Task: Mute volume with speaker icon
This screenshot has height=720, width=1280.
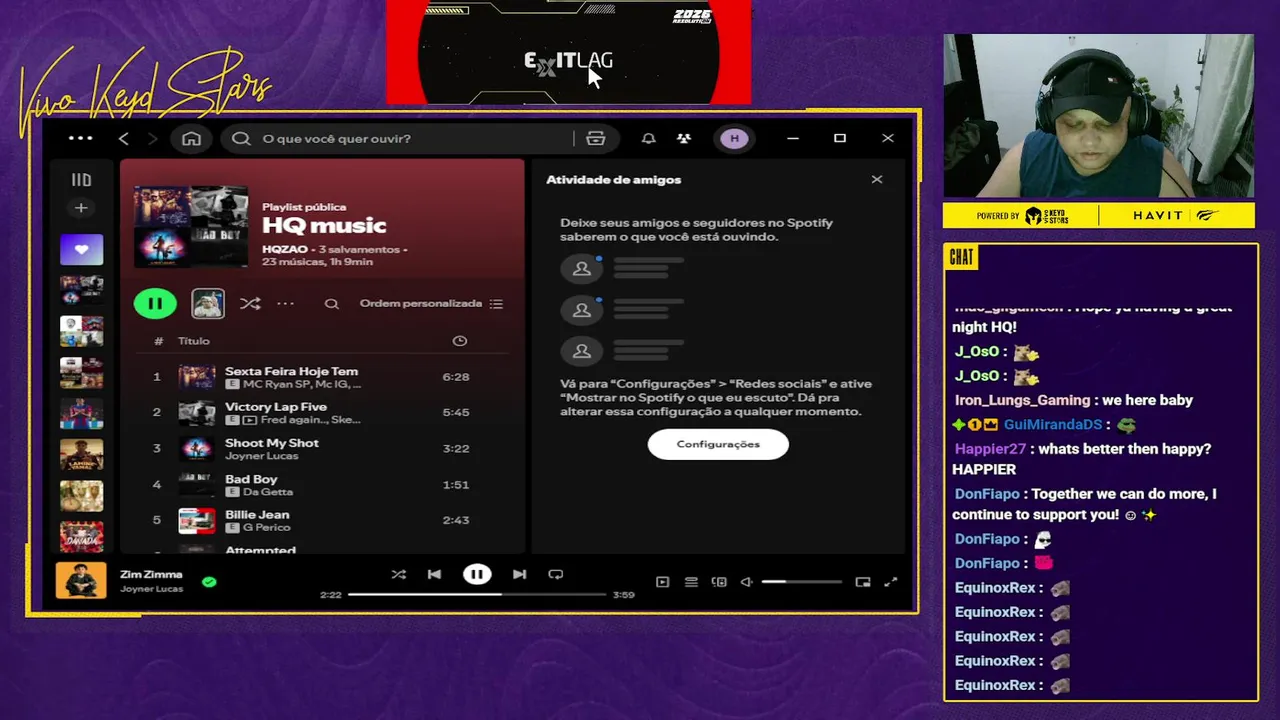Action: tap(746, 582)
